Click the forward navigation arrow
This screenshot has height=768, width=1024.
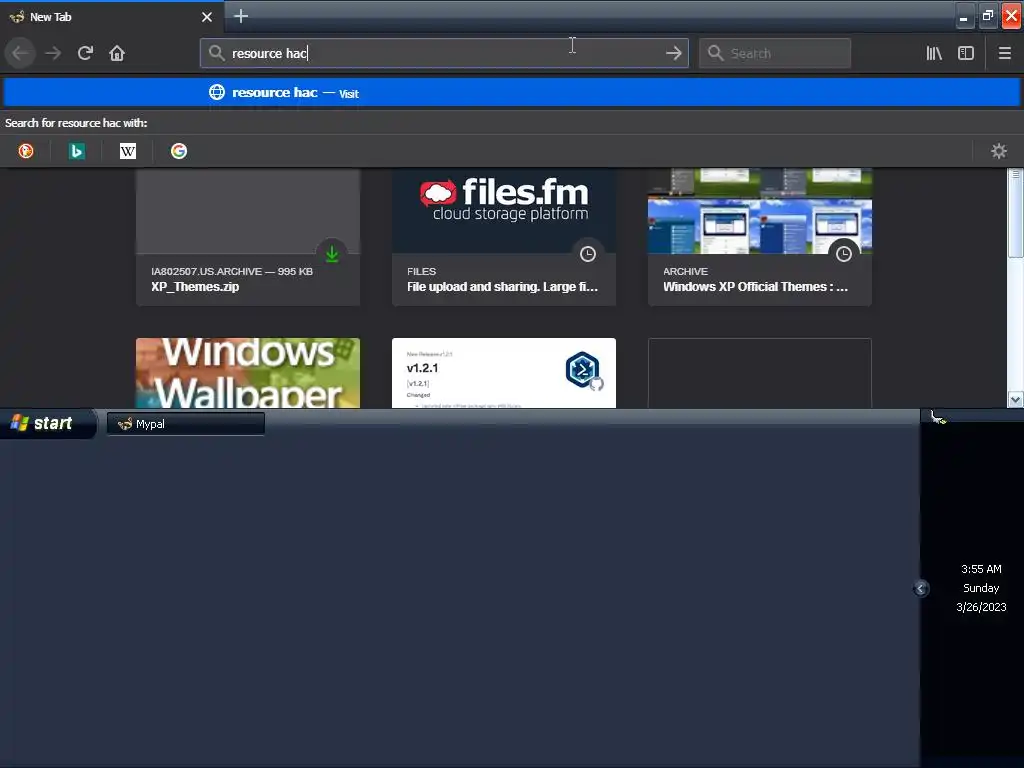pyautogui.click(x=53, y=53)
